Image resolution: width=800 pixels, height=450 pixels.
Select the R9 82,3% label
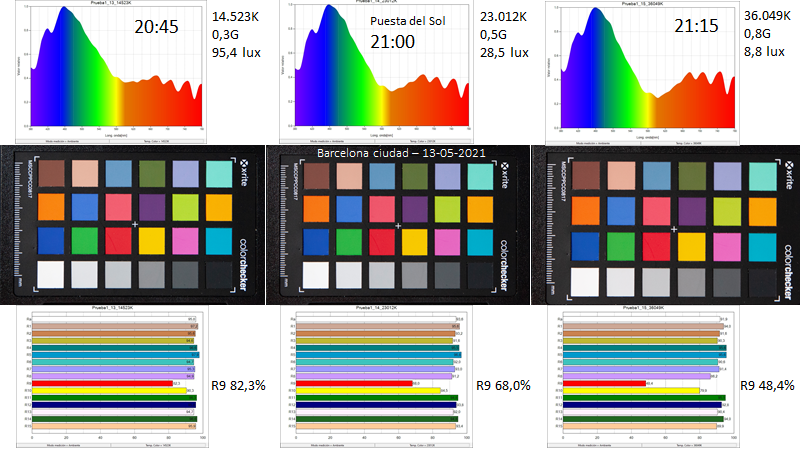238,386
